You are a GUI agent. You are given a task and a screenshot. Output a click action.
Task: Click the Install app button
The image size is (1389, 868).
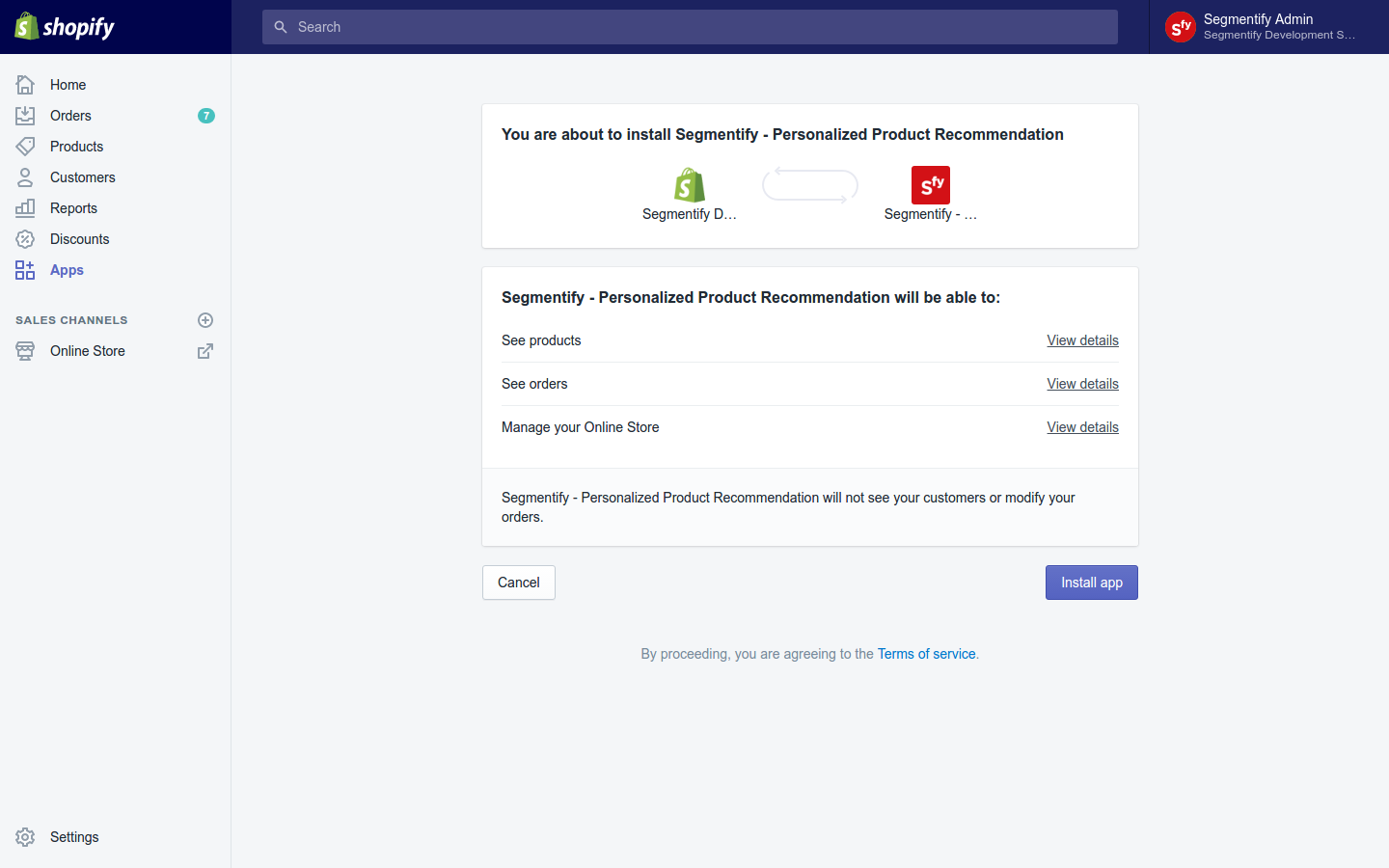tap(1092, 583)
